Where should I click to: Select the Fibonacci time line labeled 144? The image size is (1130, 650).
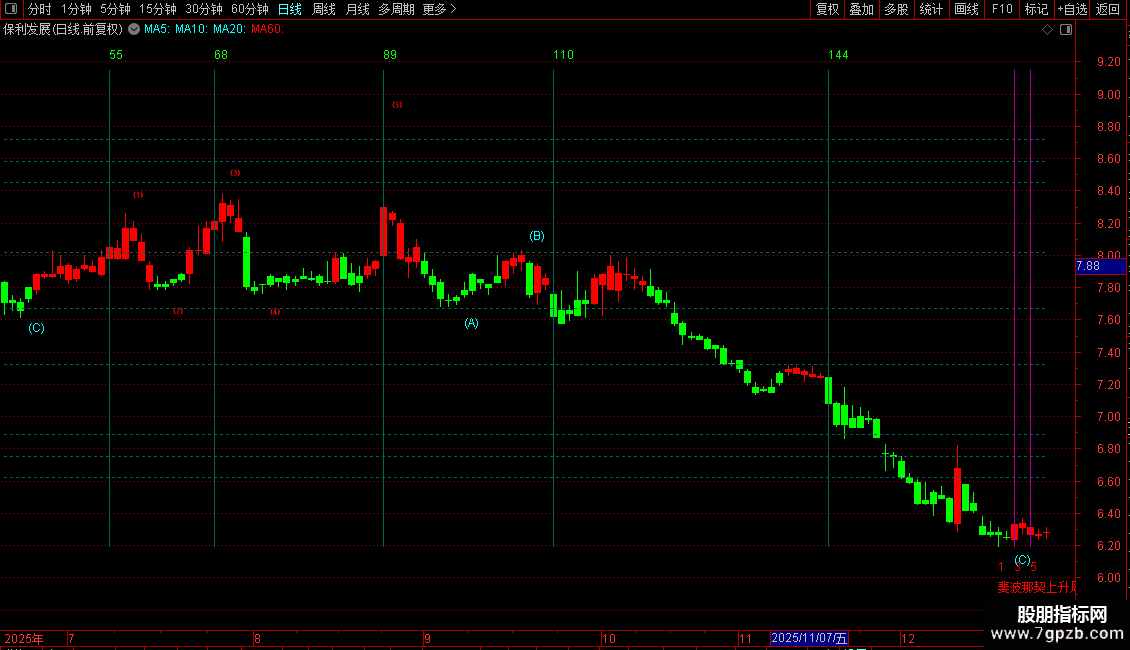click(829, 306)
